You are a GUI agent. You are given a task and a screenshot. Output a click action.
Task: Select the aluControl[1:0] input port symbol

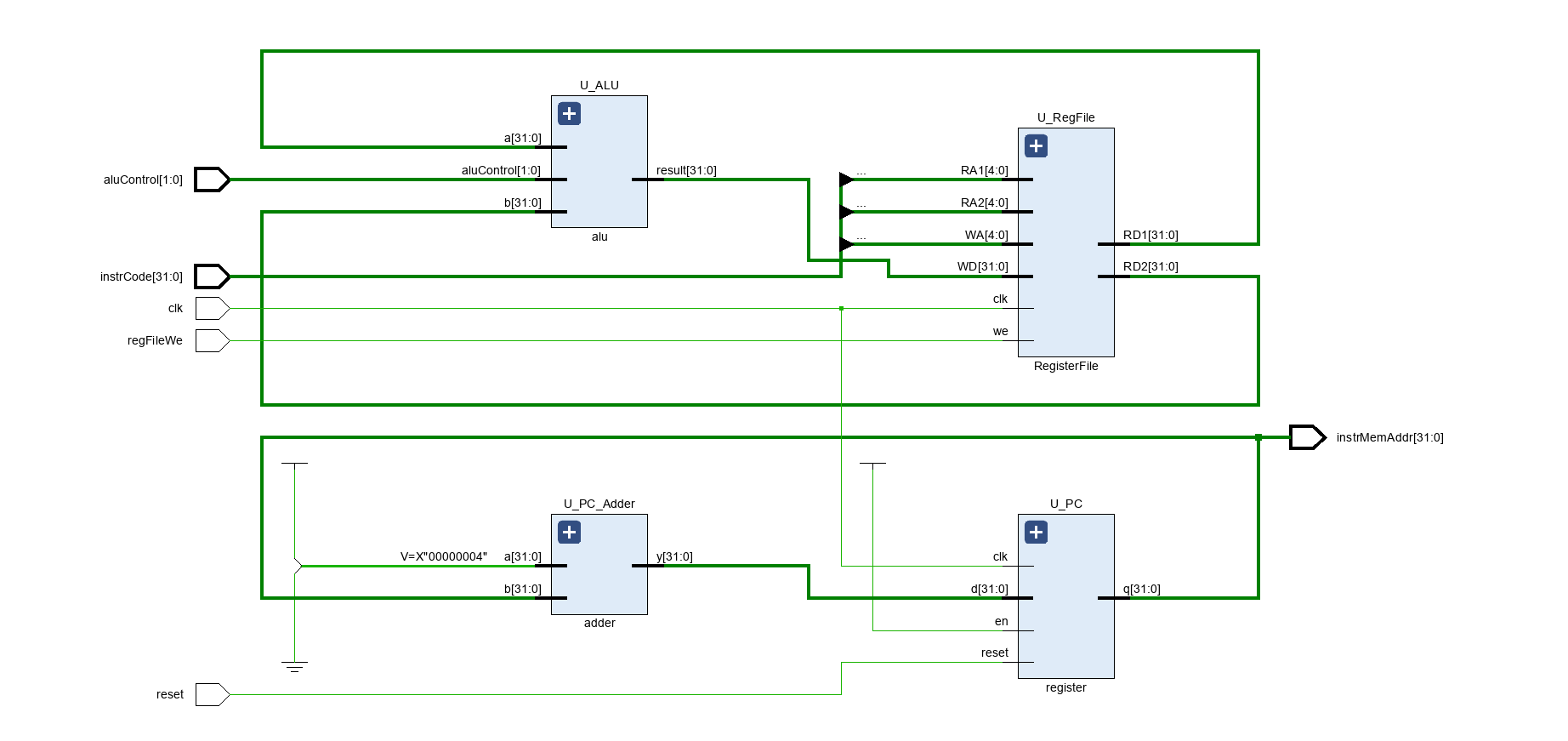212,180
